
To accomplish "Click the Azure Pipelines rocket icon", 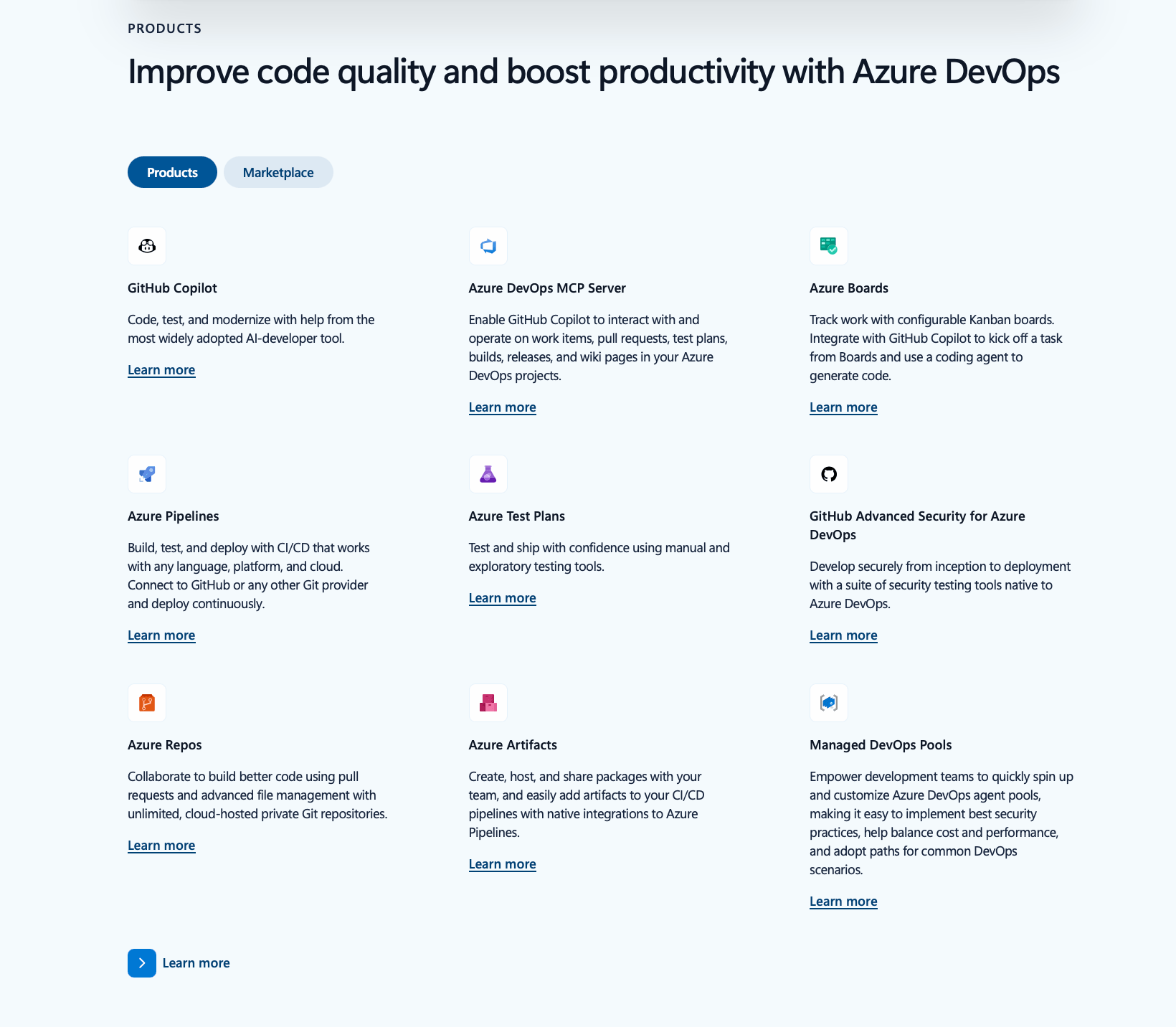I will [x=147, y=474].
